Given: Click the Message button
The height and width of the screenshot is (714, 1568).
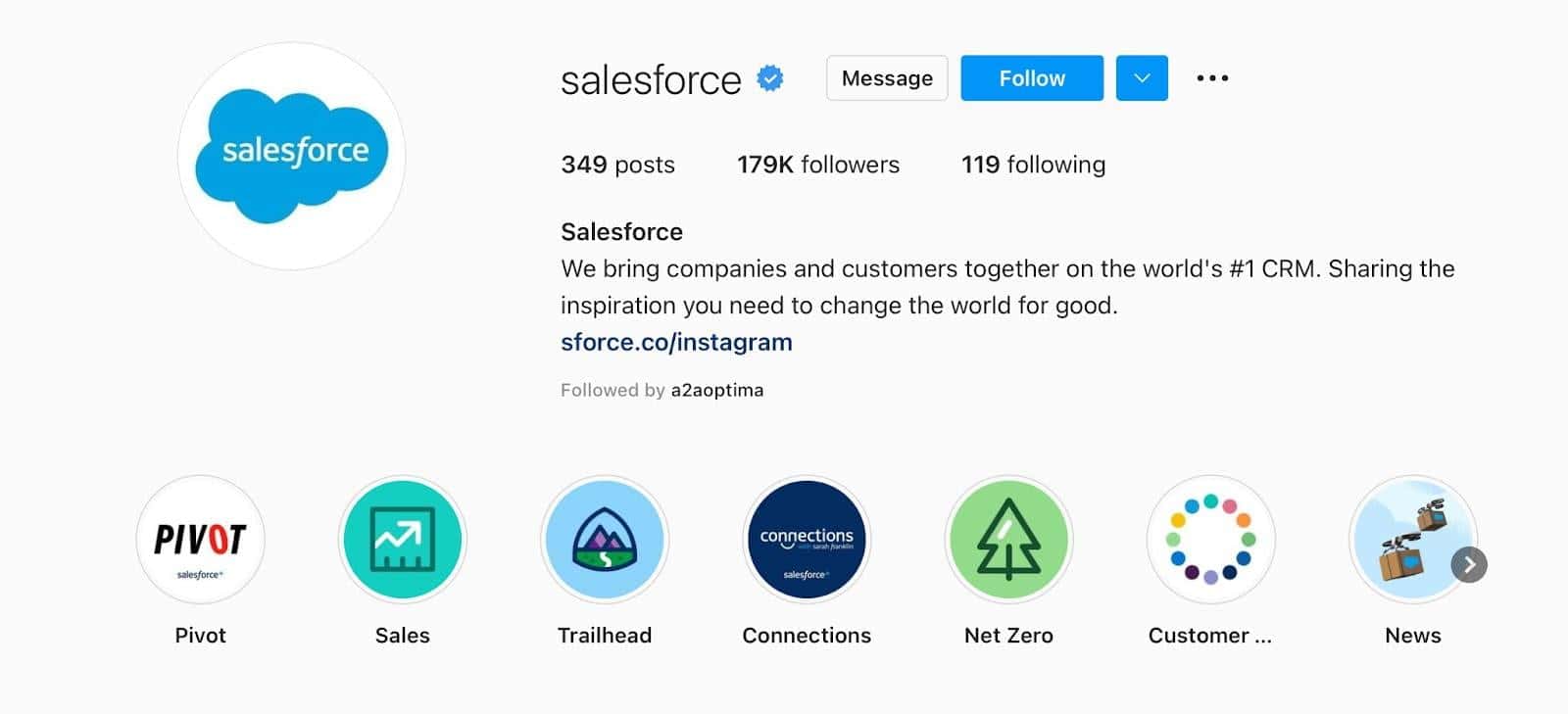Looking at the screenshot, I should (887, 78).
